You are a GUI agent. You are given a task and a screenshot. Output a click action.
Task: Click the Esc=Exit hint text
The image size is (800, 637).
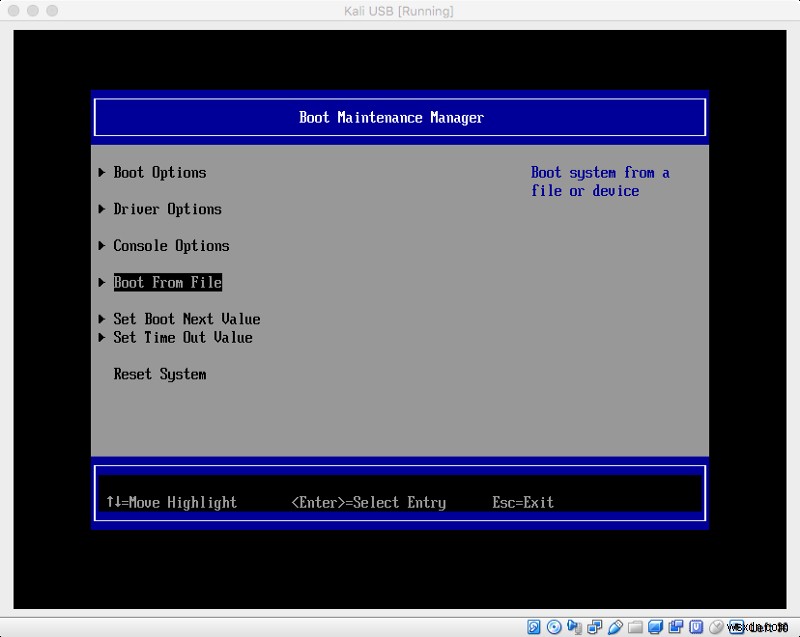point(523,503)
